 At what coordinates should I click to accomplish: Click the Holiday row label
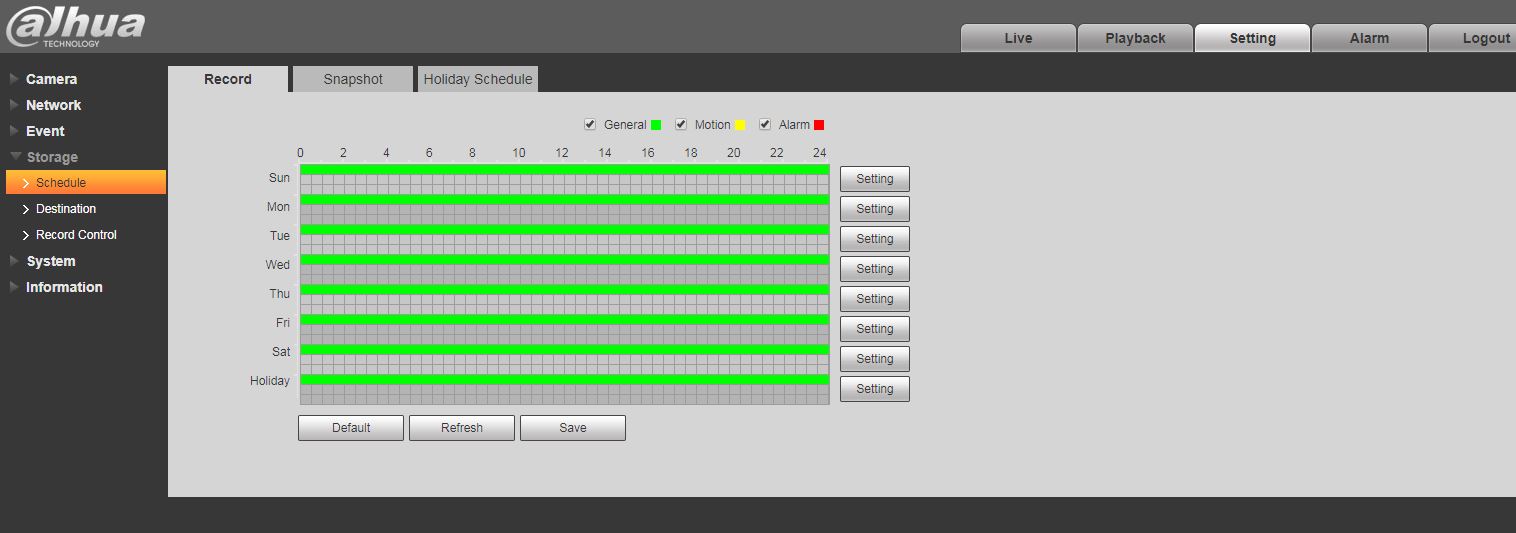(x=270, y=381)
